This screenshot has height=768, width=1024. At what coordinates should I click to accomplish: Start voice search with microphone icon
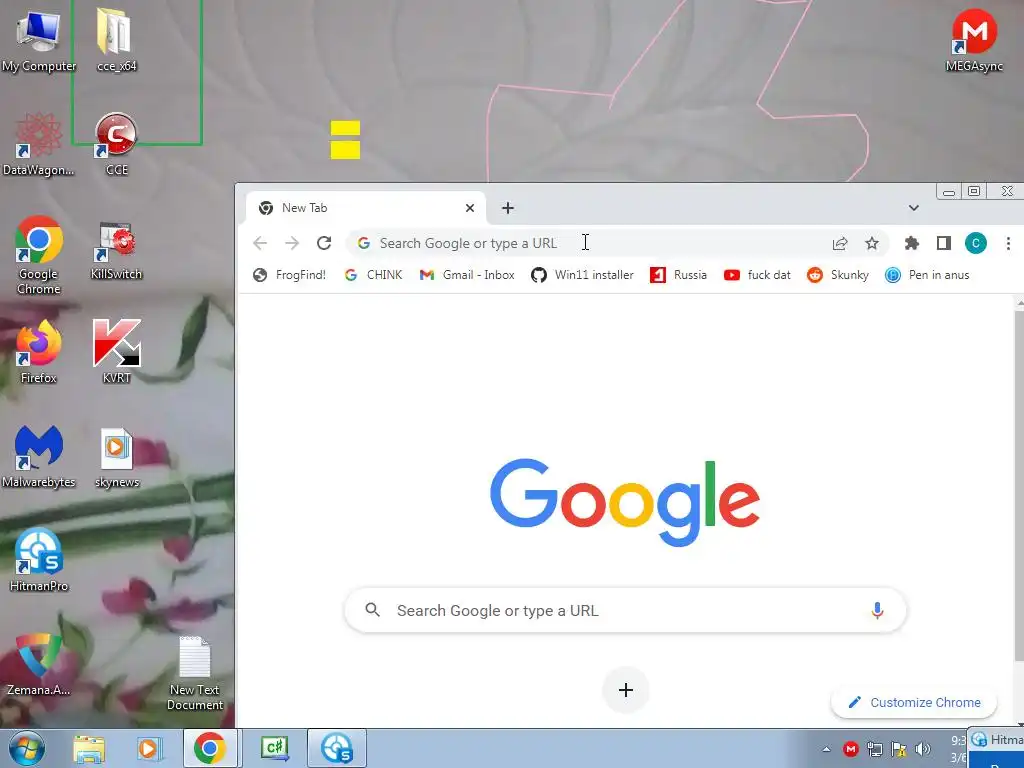point(877,610)
